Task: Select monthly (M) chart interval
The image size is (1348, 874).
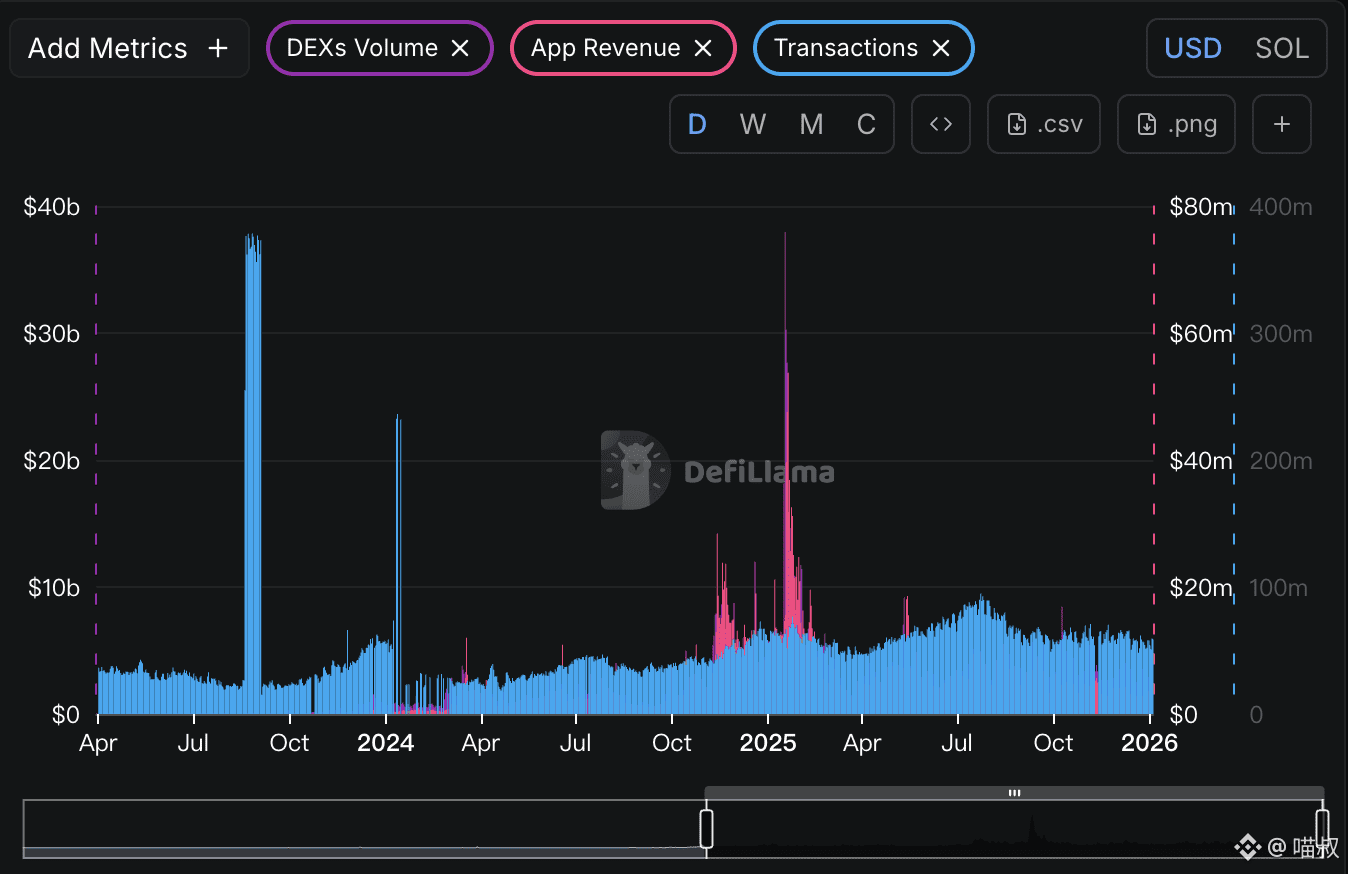Action: [811, 124]
